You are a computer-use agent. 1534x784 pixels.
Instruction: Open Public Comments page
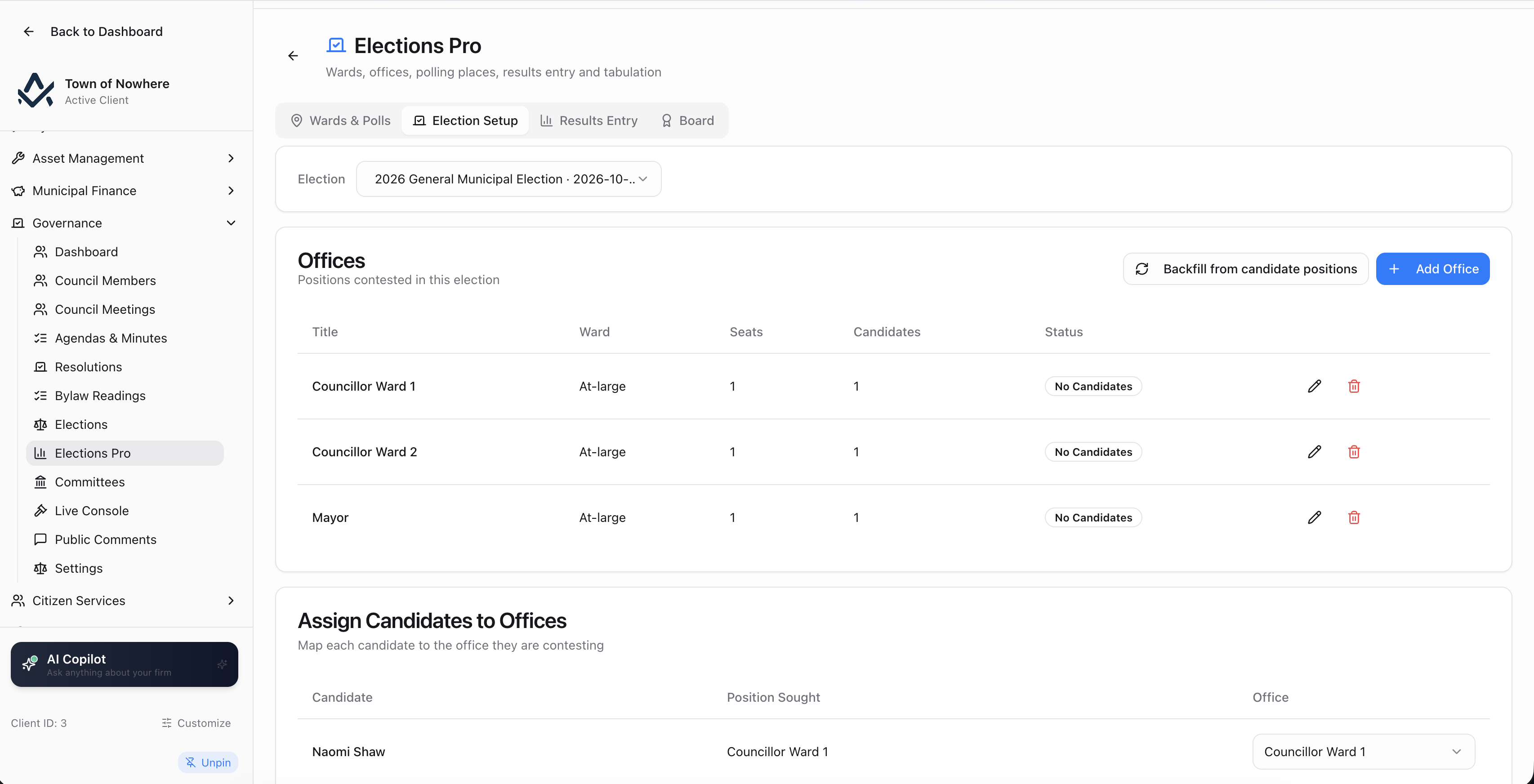click(x=125, y=539)
